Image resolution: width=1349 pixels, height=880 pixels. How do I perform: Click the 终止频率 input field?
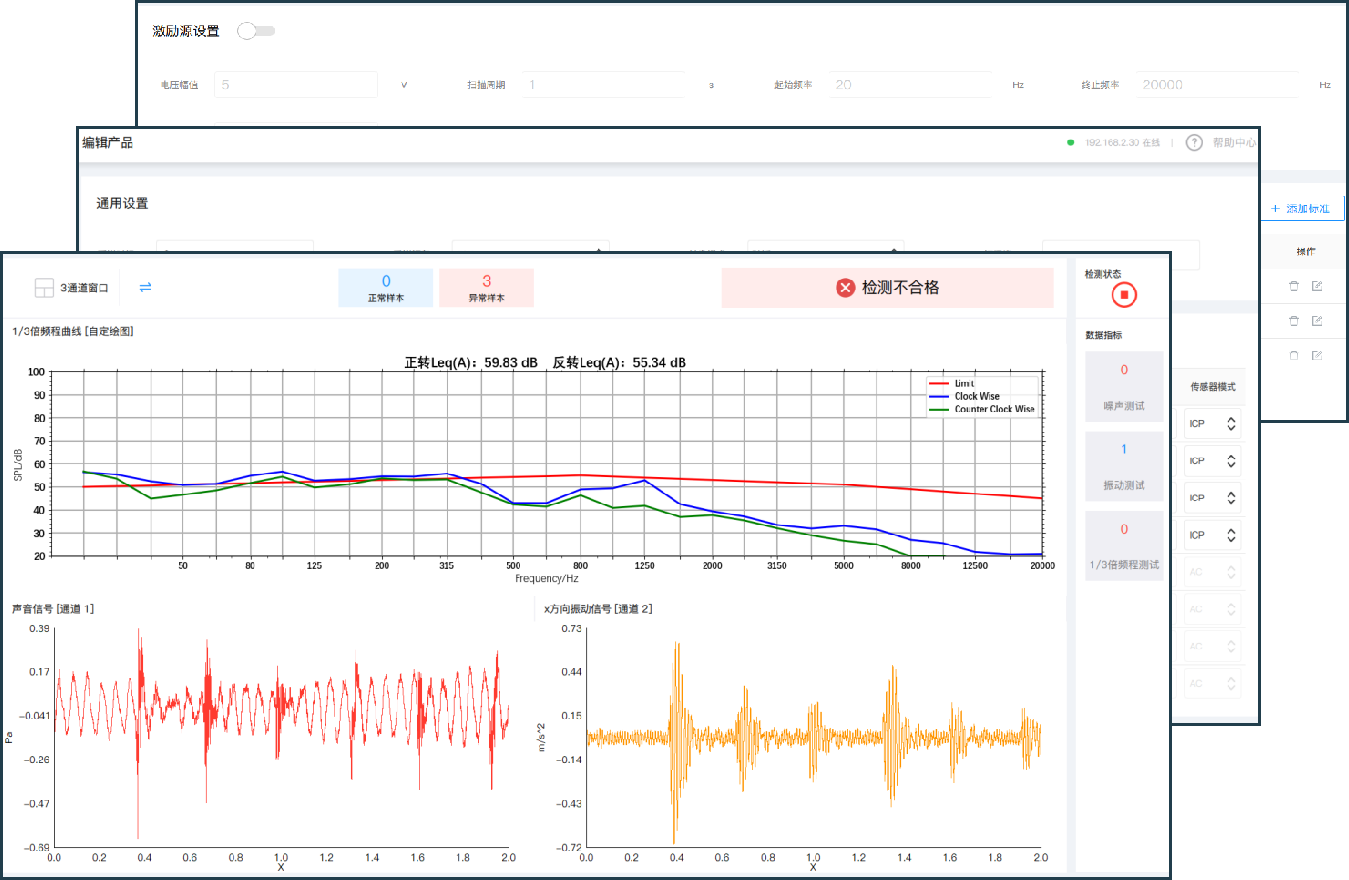pos(1217,85)
